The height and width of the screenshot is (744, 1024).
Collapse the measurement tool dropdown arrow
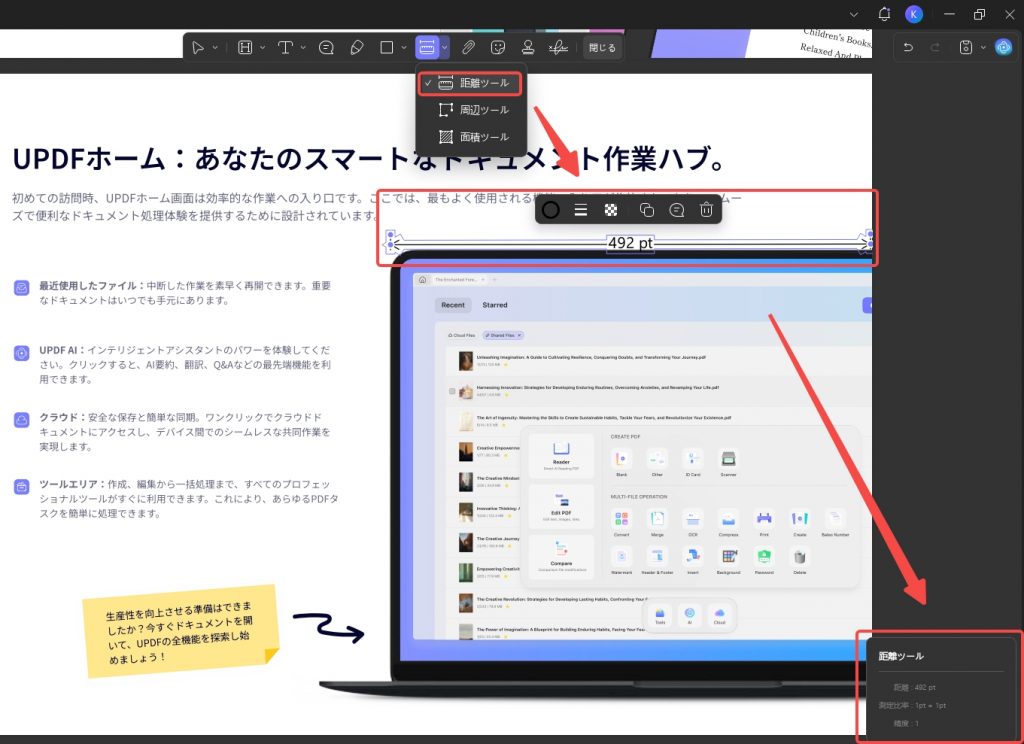coord(444,48)
